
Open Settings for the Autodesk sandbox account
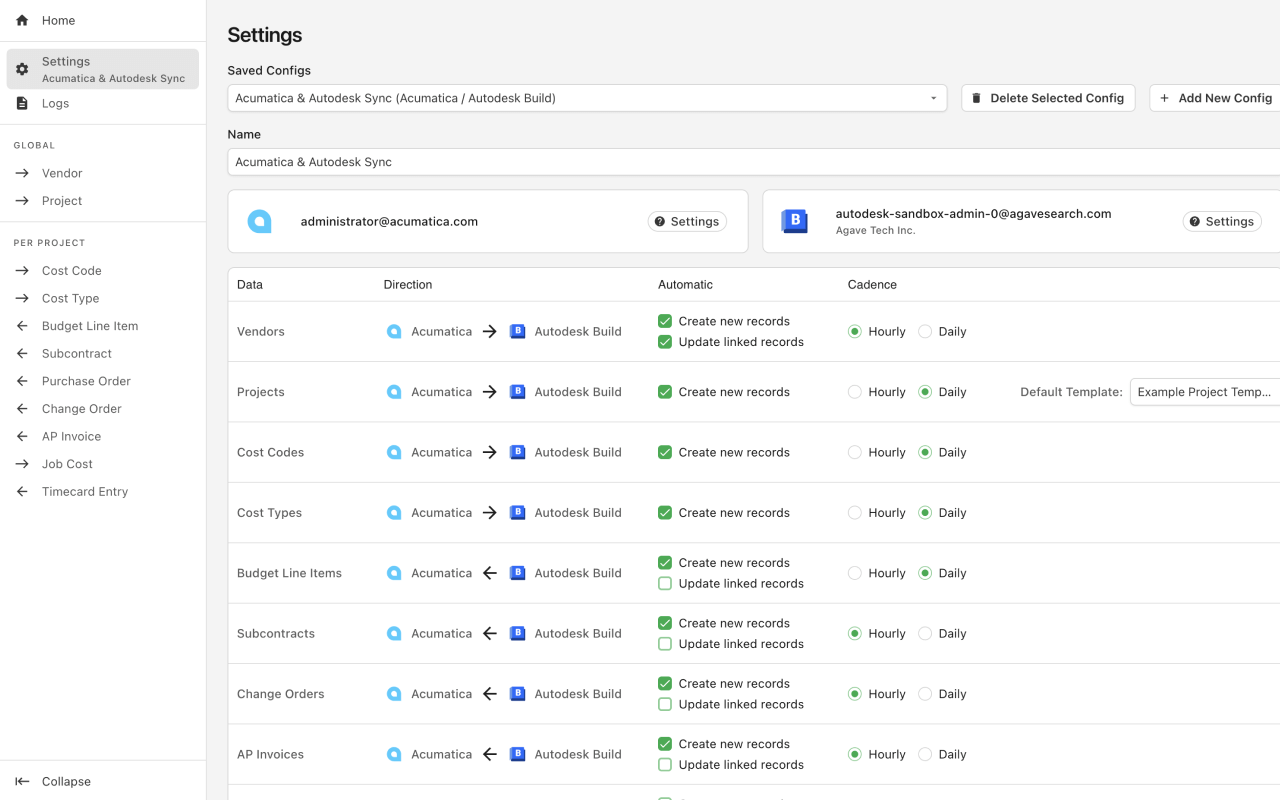(1222, 221)
